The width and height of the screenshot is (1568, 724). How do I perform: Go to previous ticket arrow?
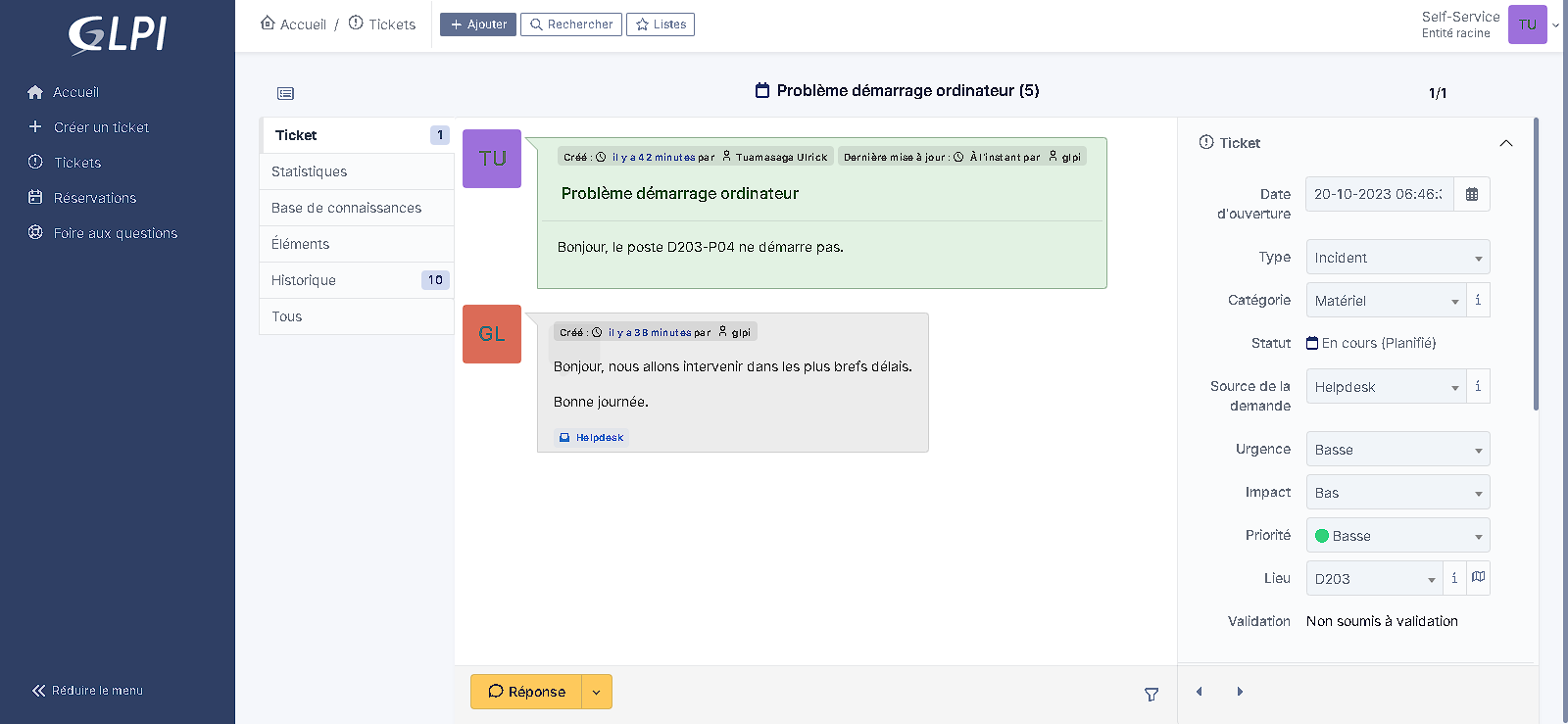coord(1199,692)
